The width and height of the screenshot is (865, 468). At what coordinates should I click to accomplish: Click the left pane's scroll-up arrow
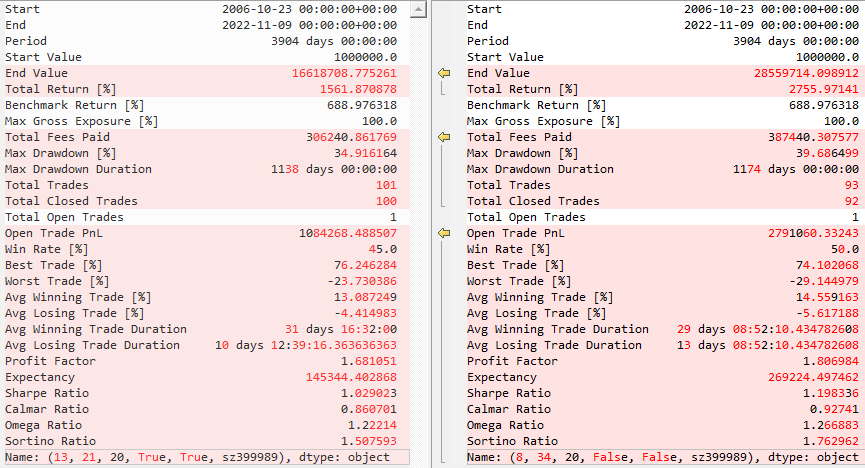pyautogui.click(x=419, y=9)
